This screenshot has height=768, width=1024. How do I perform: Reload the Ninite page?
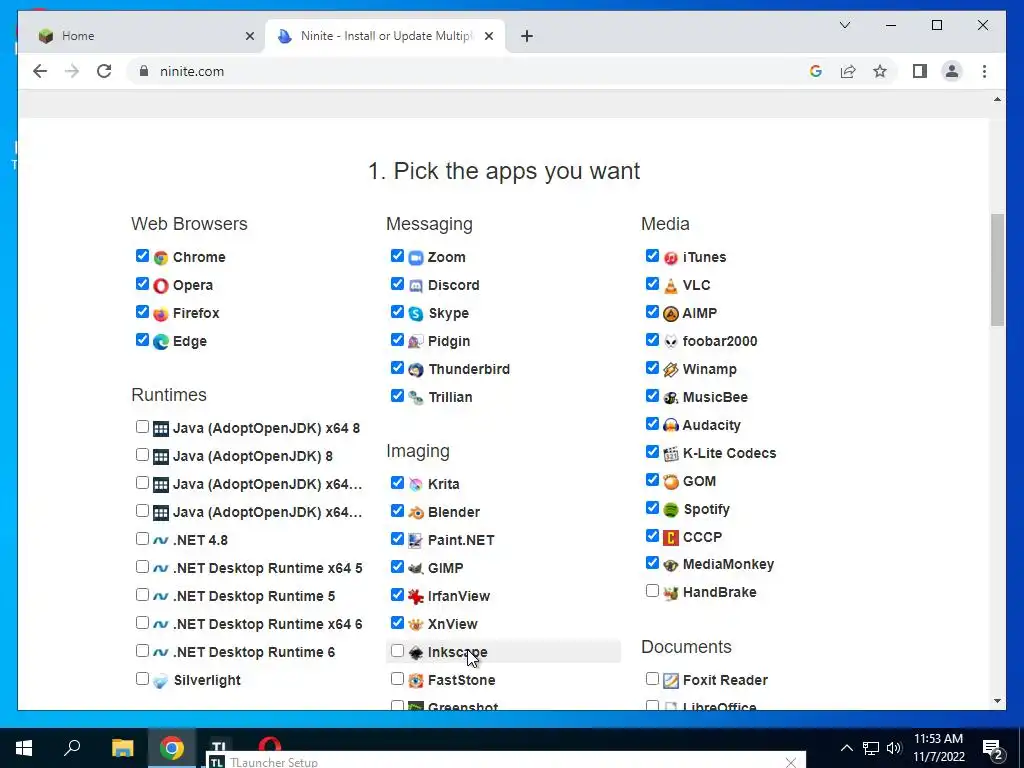click(x=104, y=71)
